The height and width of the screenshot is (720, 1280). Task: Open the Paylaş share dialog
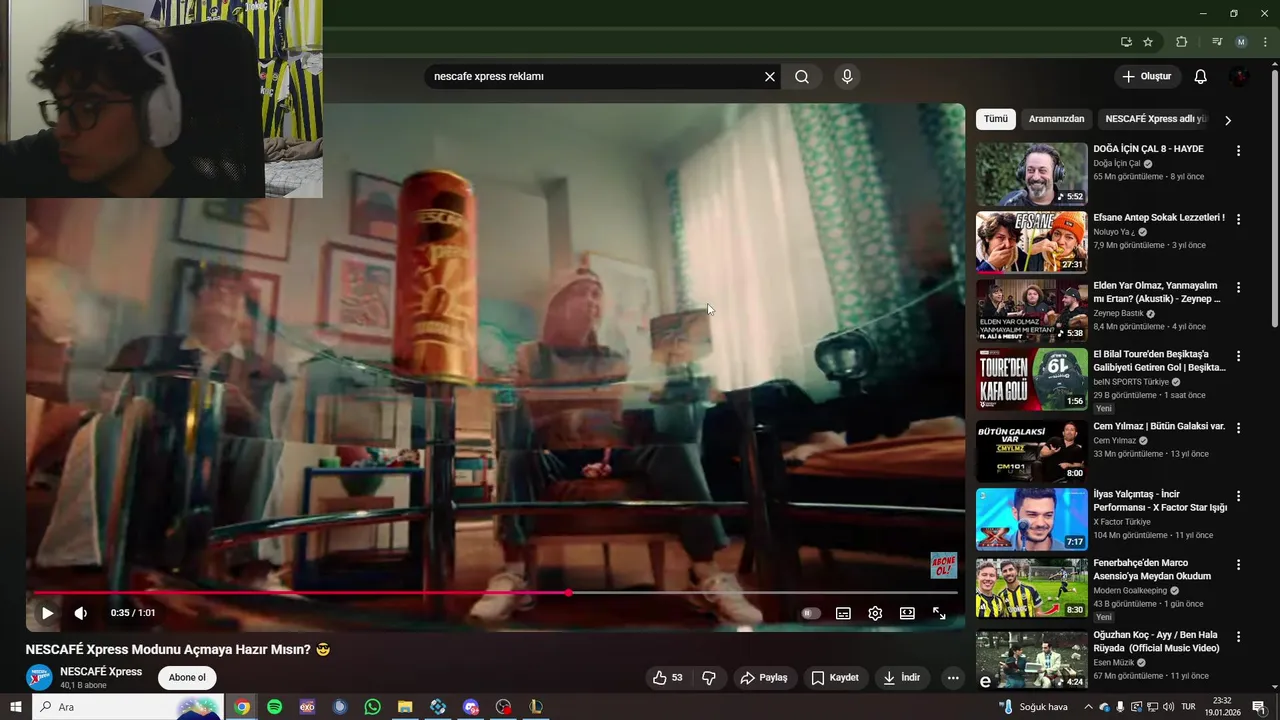coord(764,678)
